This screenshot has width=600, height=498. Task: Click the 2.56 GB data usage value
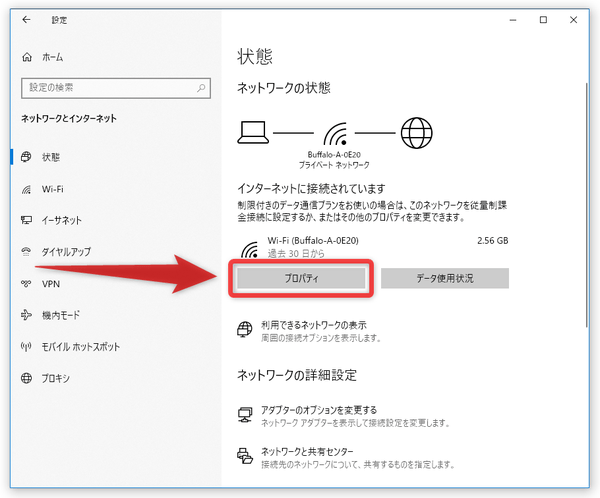point(492,240)
